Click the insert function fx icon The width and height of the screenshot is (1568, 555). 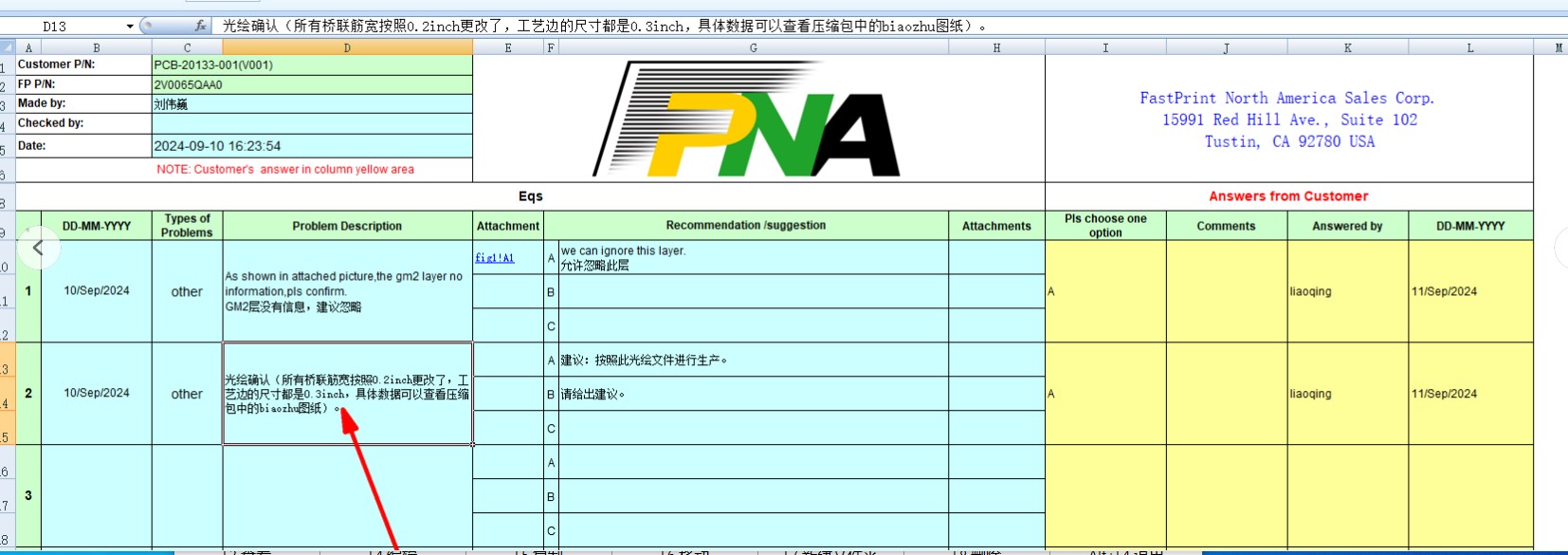pos(200,26)
